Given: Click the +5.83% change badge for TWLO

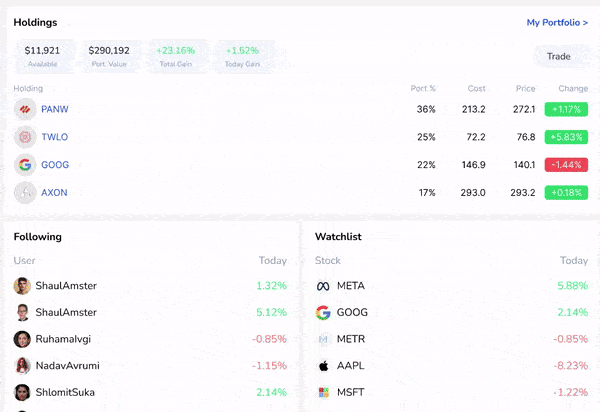Looking at the screenshot, I should [566, 137].
